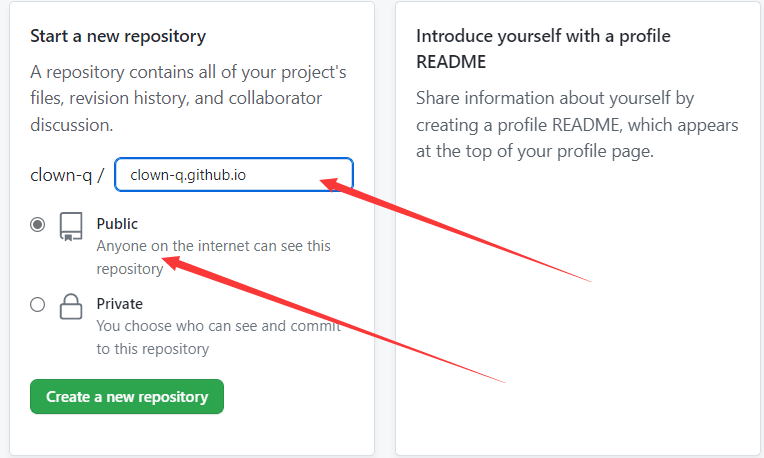Click the Public repository book icon
The image size is (764, 458).
pos(71,226)
